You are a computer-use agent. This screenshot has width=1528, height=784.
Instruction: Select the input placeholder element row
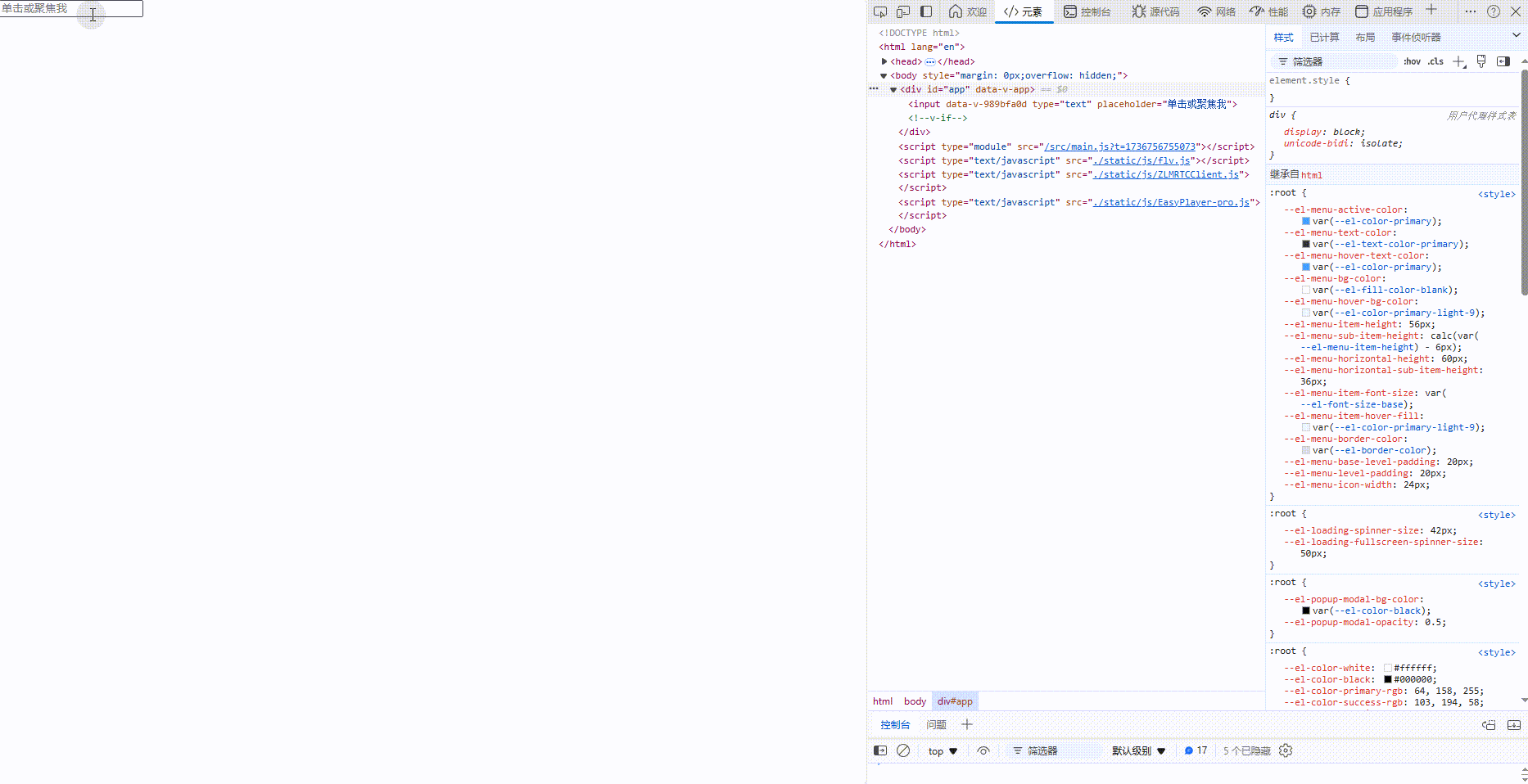coord(1073,104)
